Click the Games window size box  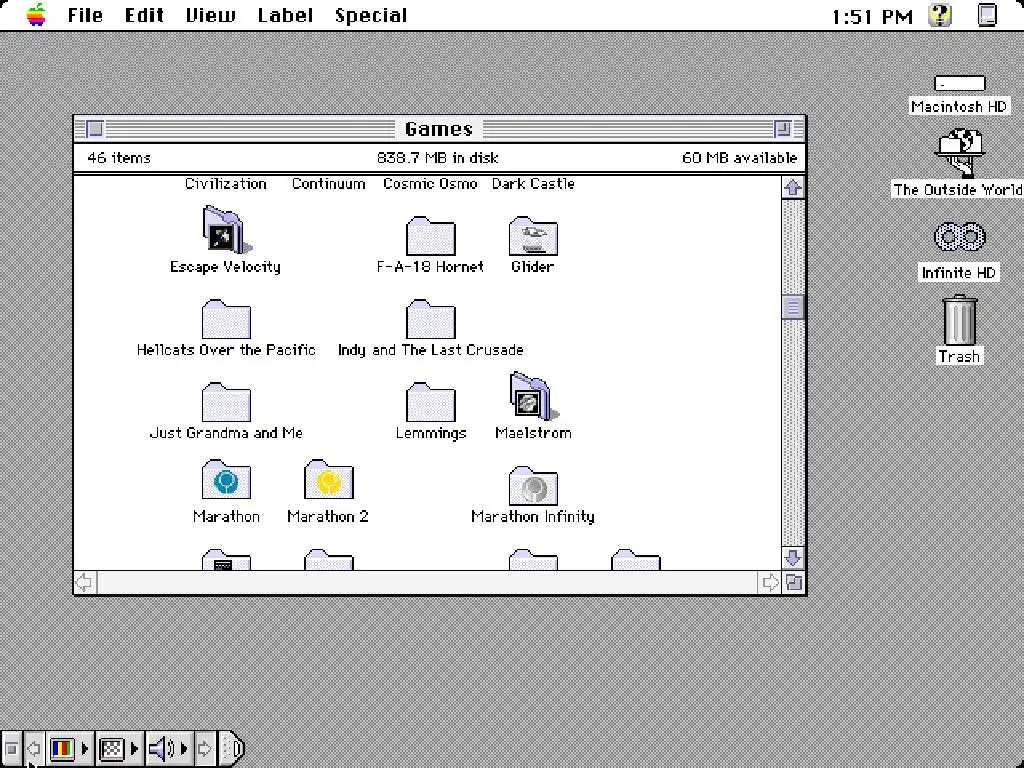point(793,583)
